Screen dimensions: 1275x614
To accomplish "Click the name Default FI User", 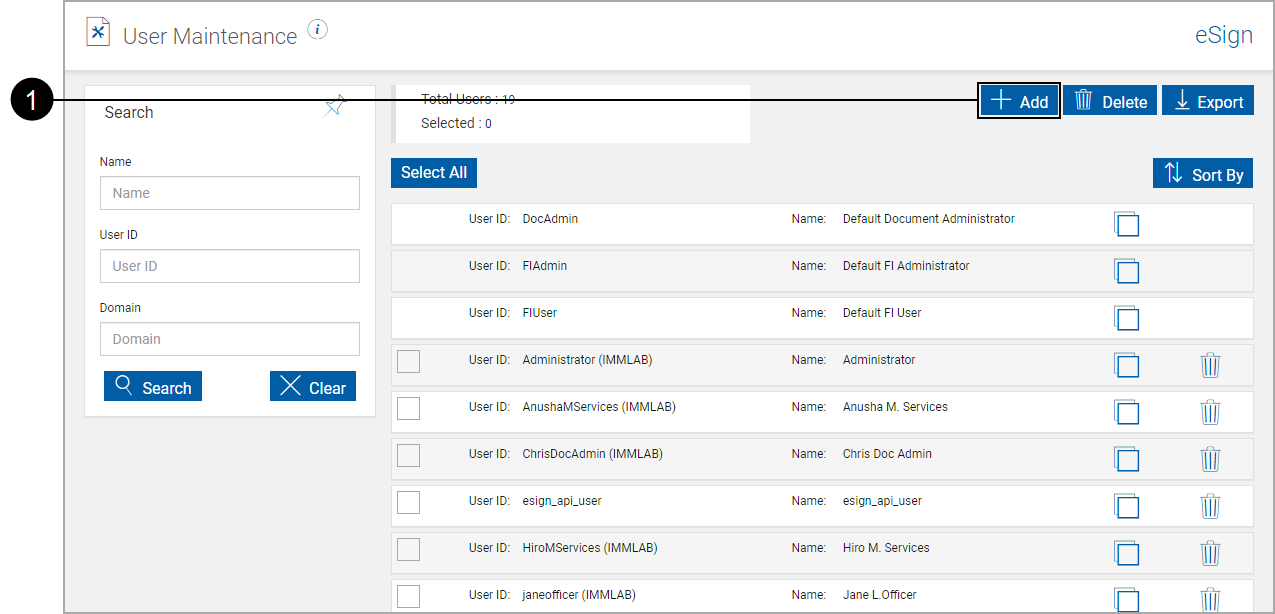I will point(882,313).
